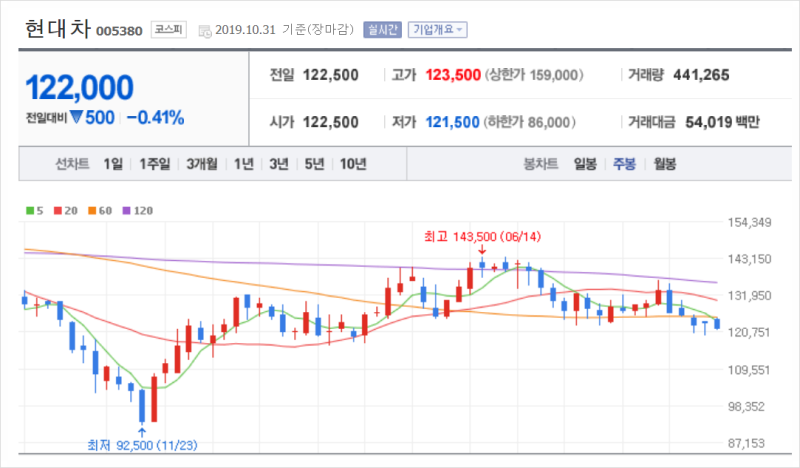Click the 실시간 button
This screenshot has width=800, height=468.
(x=383, y=30)
